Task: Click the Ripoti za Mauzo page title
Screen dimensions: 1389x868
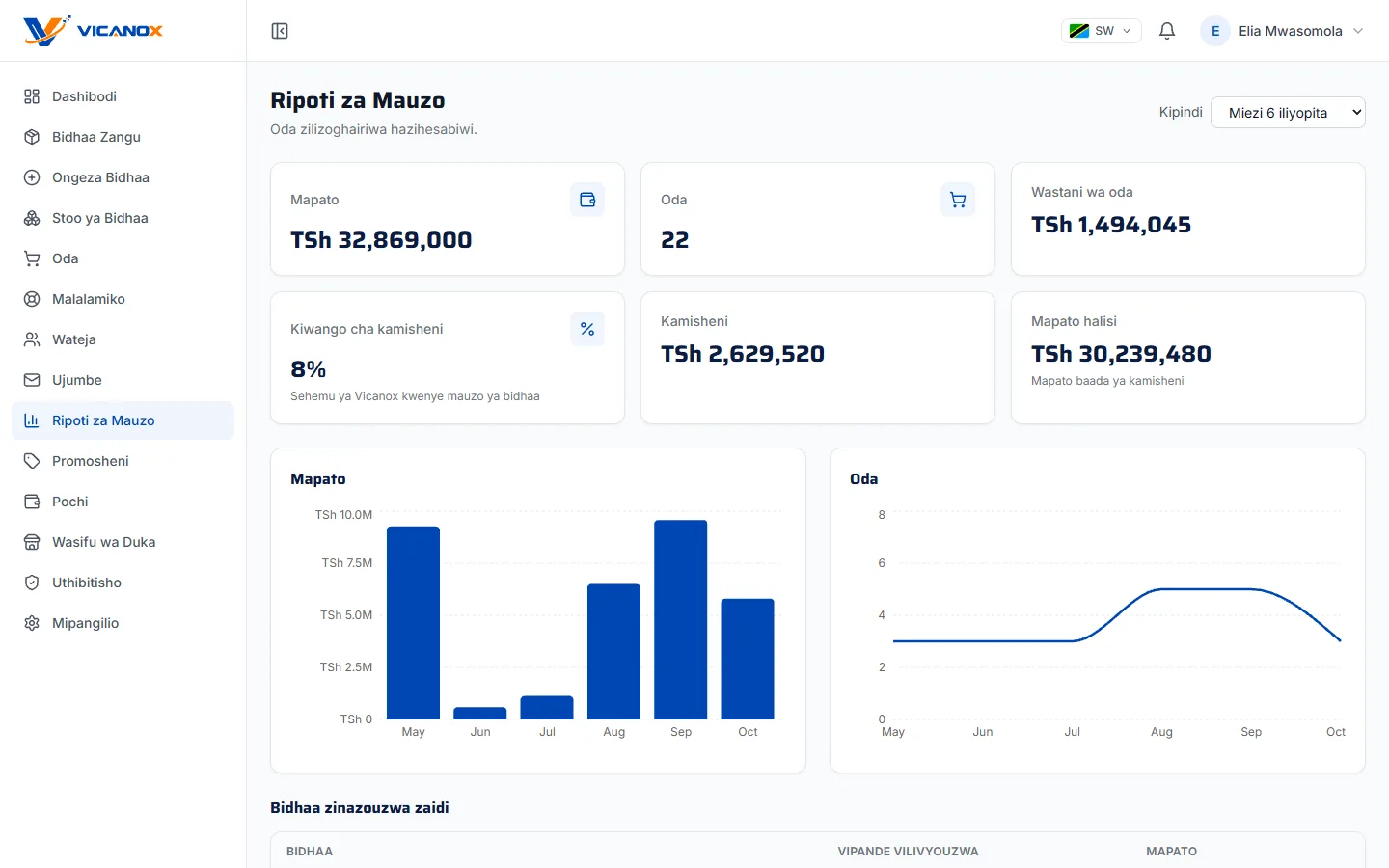Action: coord(358,100)
